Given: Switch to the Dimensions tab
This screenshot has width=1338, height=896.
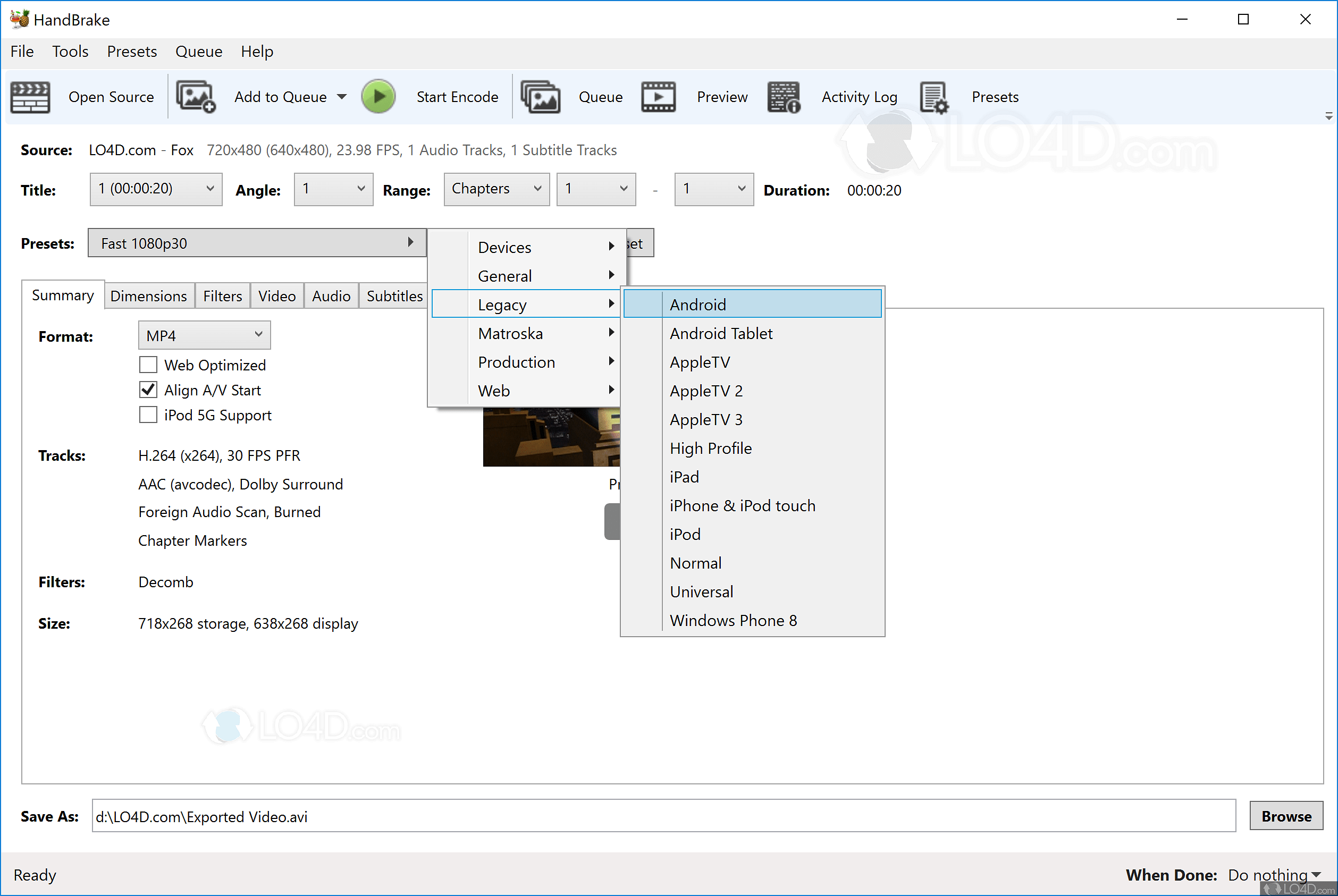Looking at the screenshot, I should pyautogui.click(x=149, y=295).
